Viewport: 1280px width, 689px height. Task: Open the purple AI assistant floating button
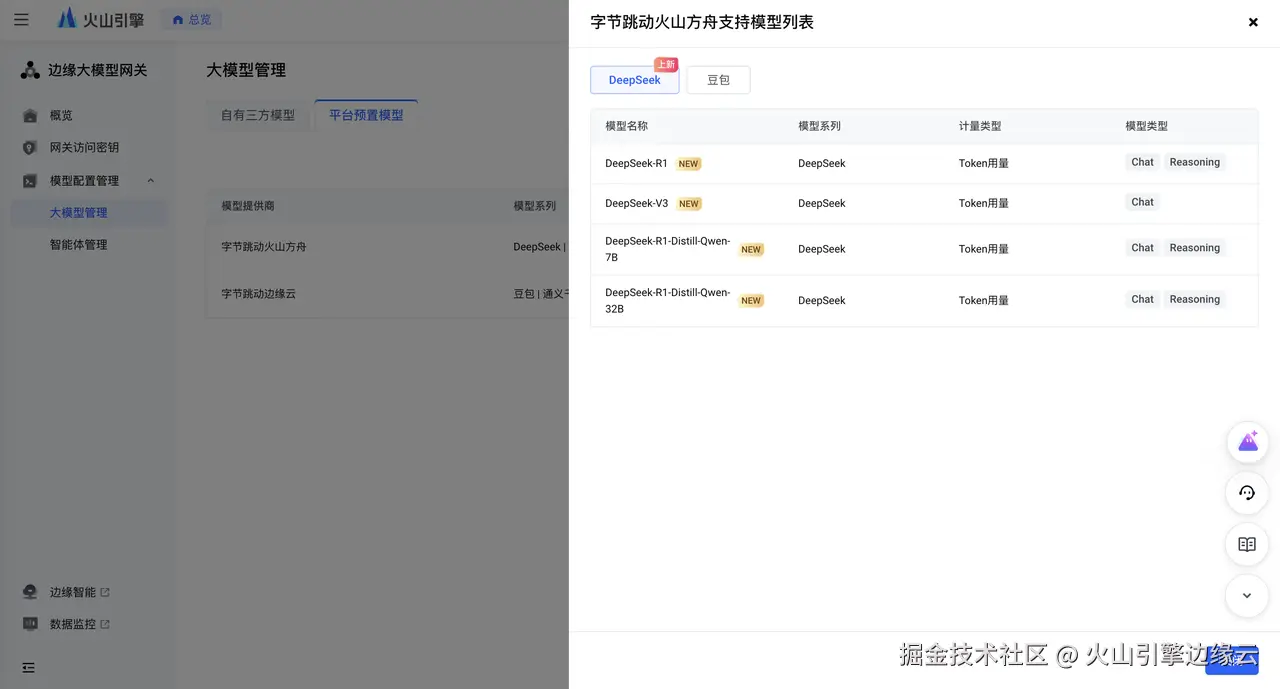click(x=1247, y=442)
